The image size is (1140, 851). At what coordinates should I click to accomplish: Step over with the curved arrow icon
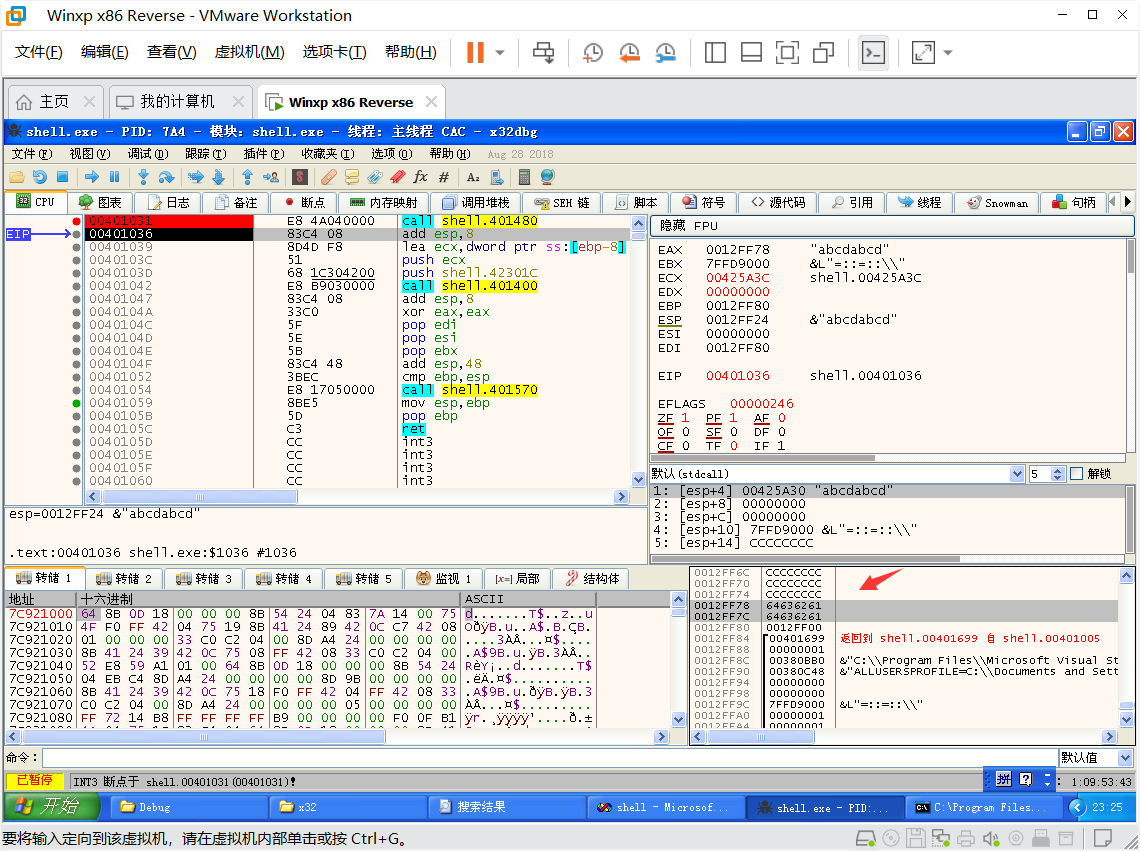166,177
